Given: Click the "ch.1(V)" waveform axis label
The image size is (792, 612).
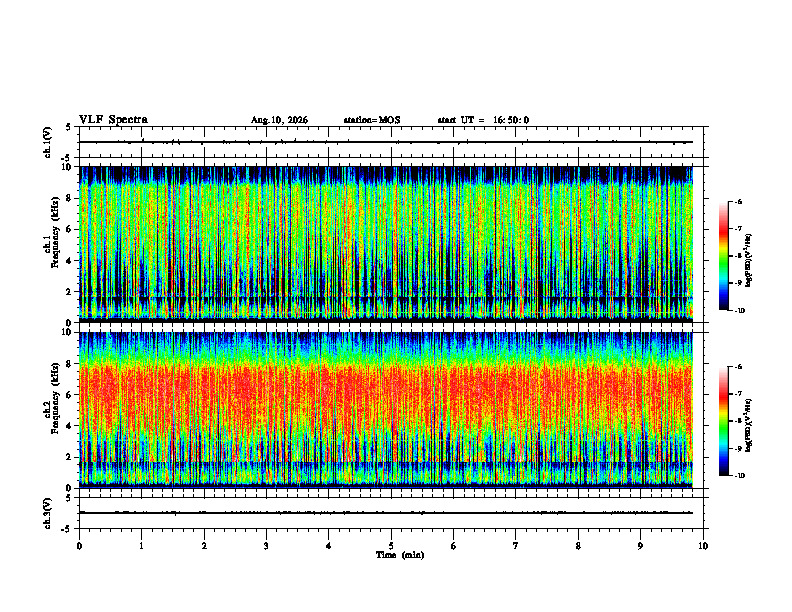Looking at the screenshot, I should (47, 142).
